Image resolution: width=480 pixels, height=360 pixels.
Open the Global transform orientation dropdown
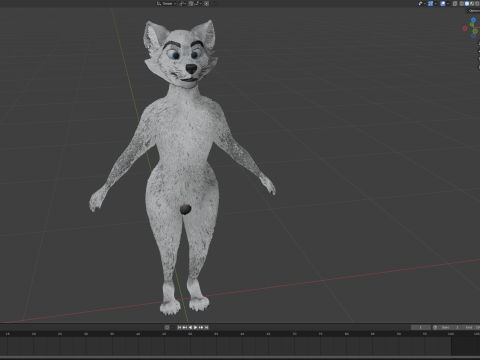tap(167, 3)
